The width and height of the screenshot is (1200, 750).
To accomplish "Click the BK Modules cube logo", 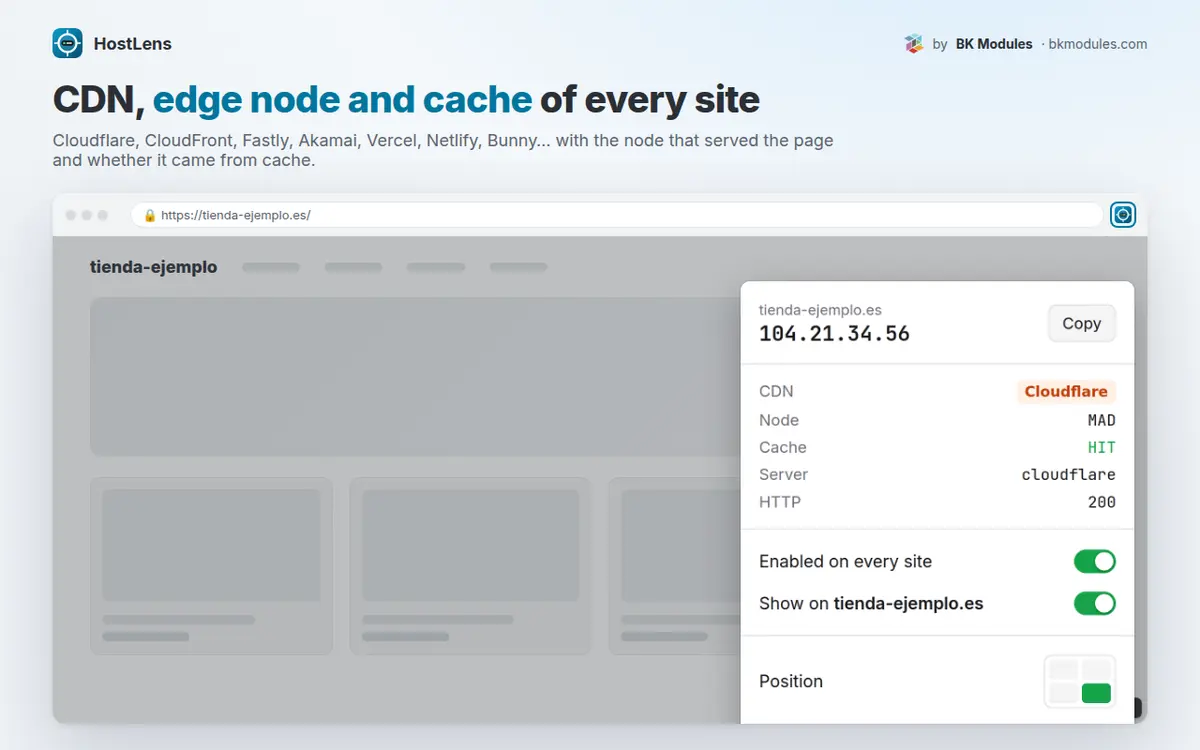I will [x=913, y=44].
